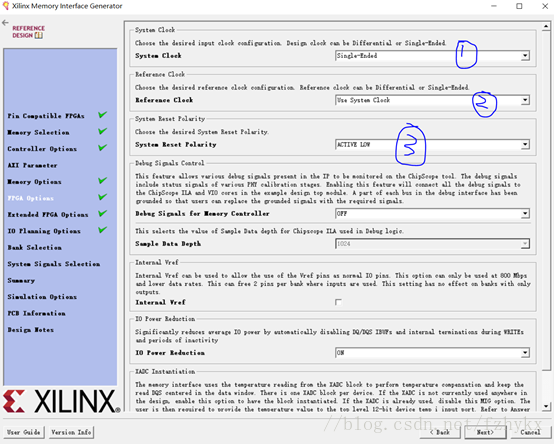Go to Simulation Options step
The width and height of the screenshot is (554, 444).
42,297
